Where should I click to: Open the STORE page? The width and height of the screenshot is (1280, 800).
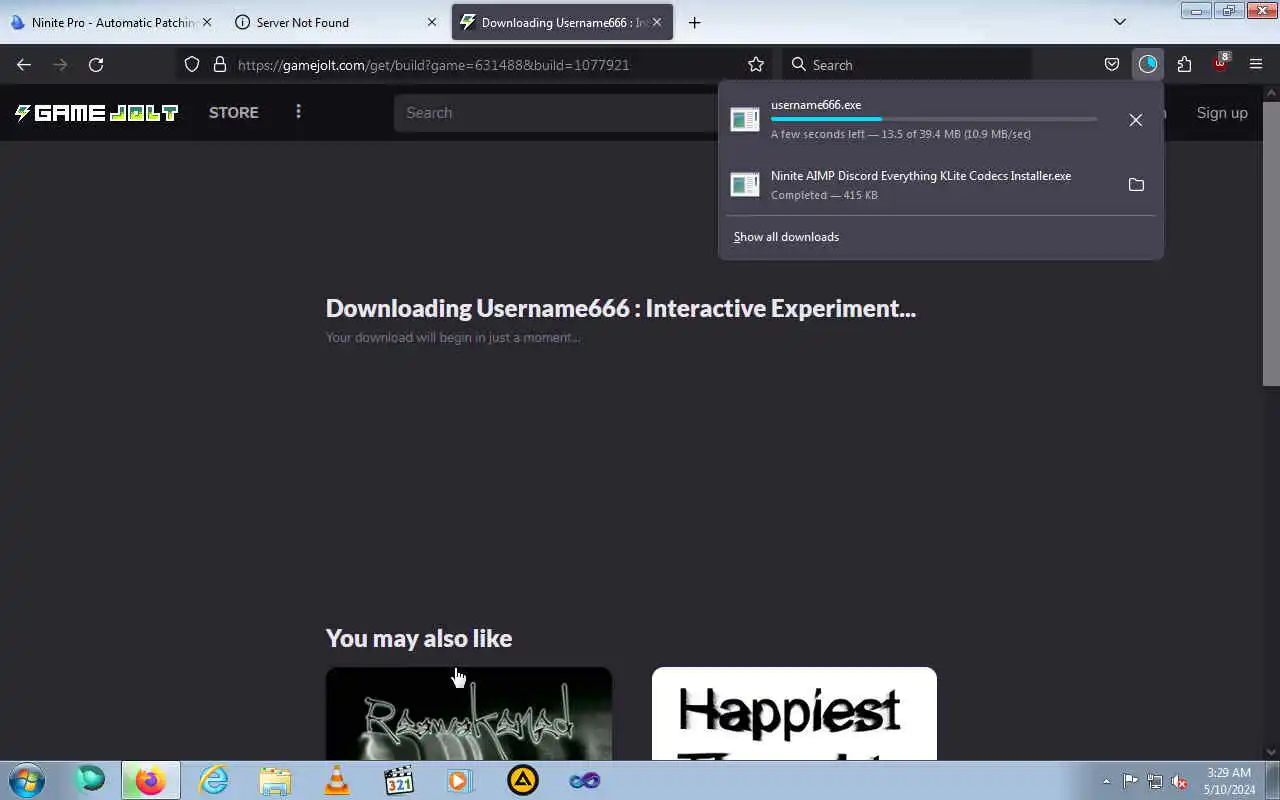click(x=234, y=113)
